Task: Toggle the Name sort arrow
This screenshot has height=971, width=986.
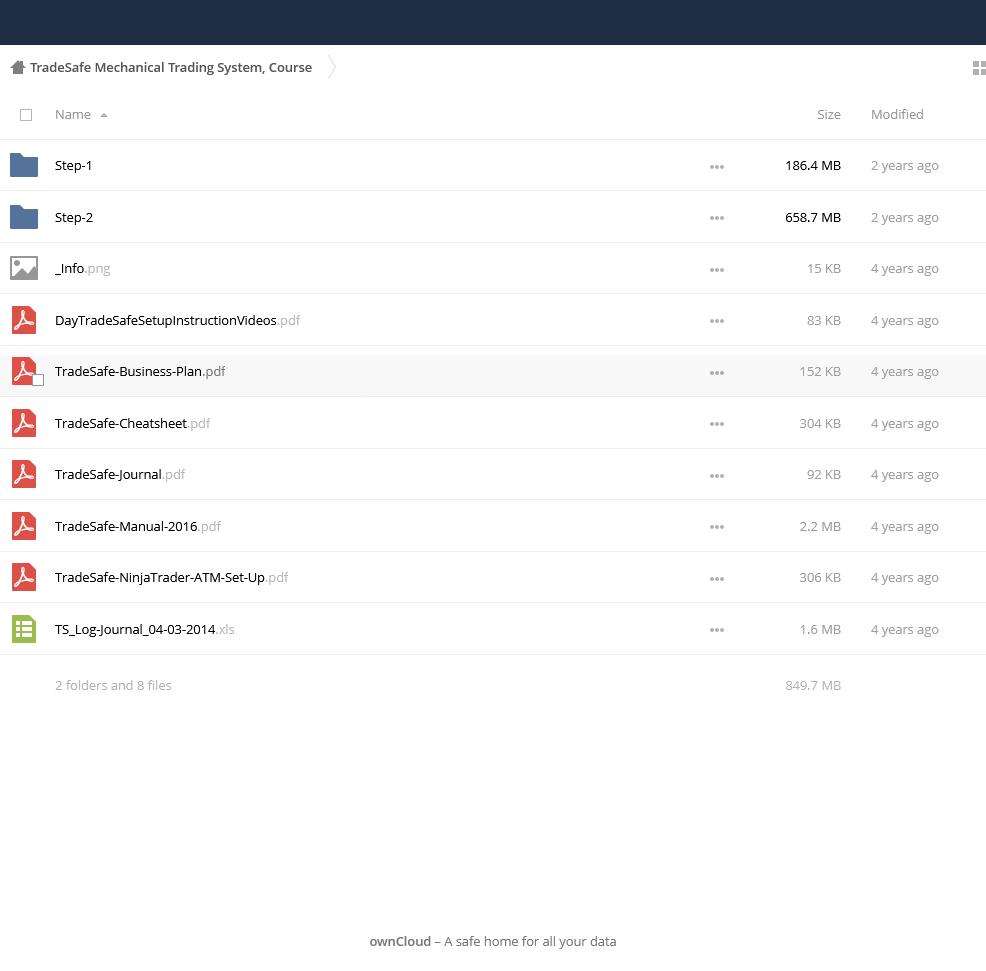Action: click(x=104, y=115)
